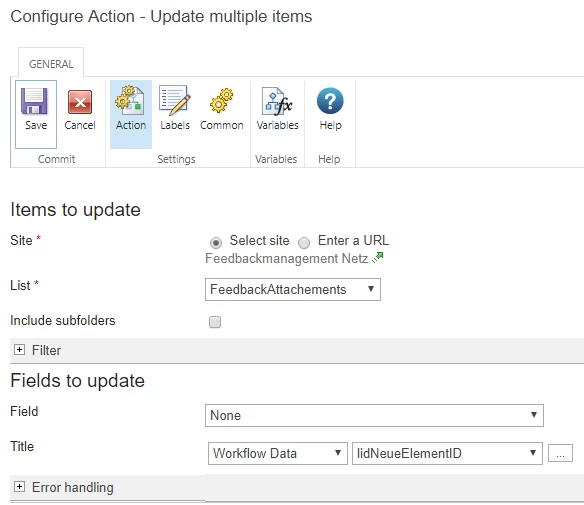584x505 pixels.
Task: Click the Cancel red X icon
Action: (80, 102)
